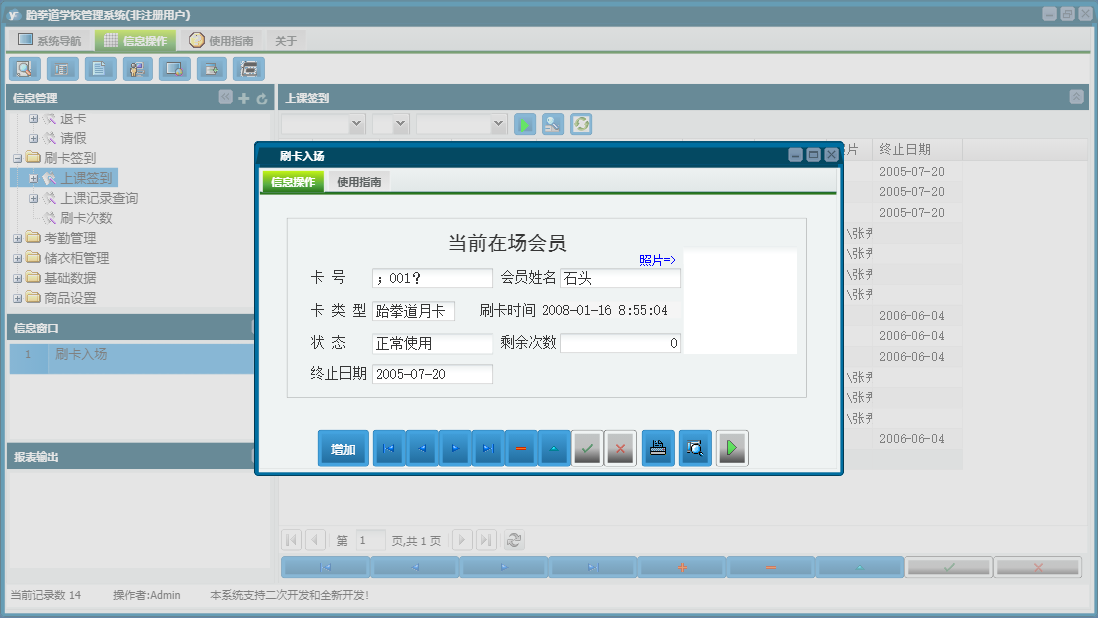The image size is (1098, 618).
Task: Click the 增加 button in the dialog
Action: click(x=343, y=448)
